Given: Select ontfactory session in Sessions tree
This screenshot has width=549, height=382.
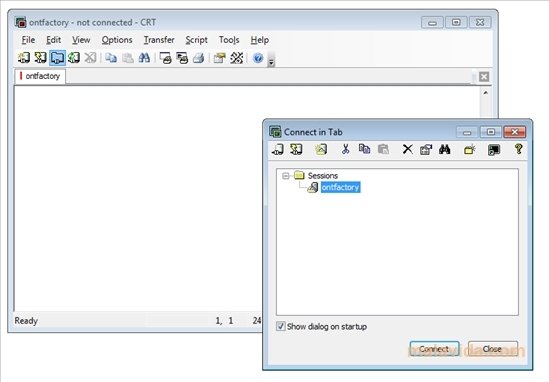Looking at the screenshot, I should click(x=340, y=187).
